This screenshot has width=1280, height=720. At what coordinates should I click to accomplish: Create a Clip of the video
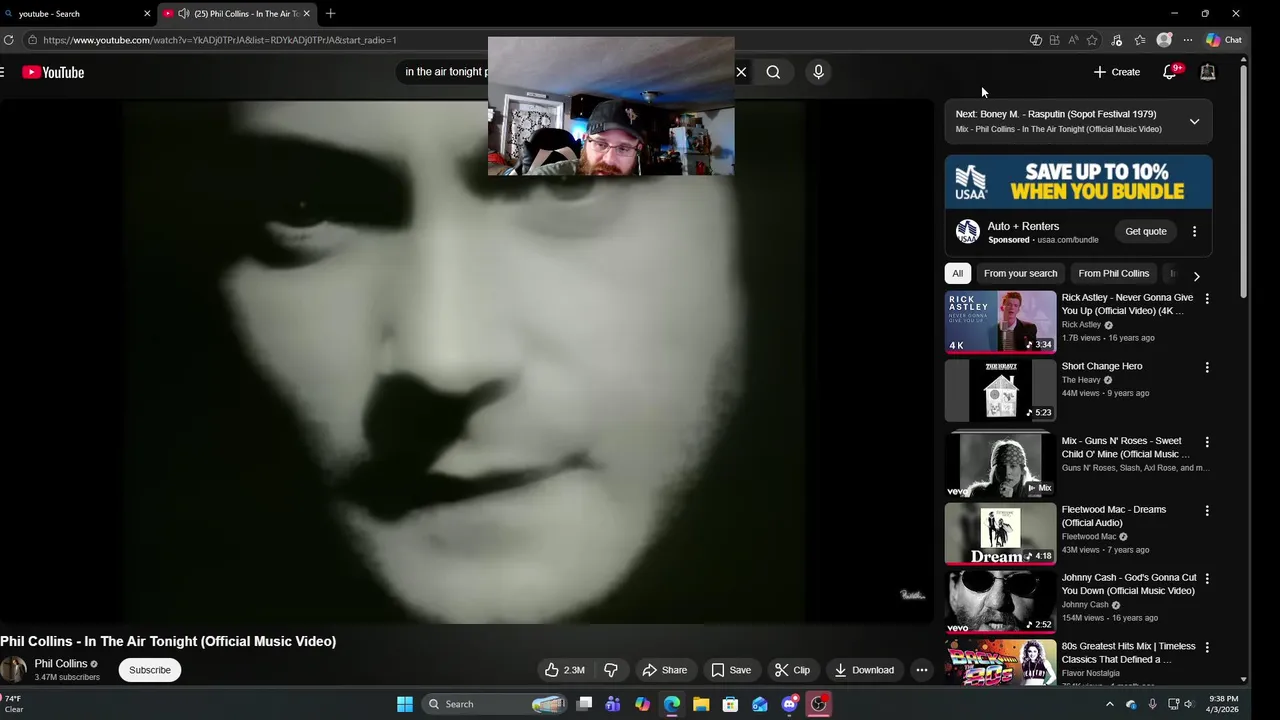point(792,670)
